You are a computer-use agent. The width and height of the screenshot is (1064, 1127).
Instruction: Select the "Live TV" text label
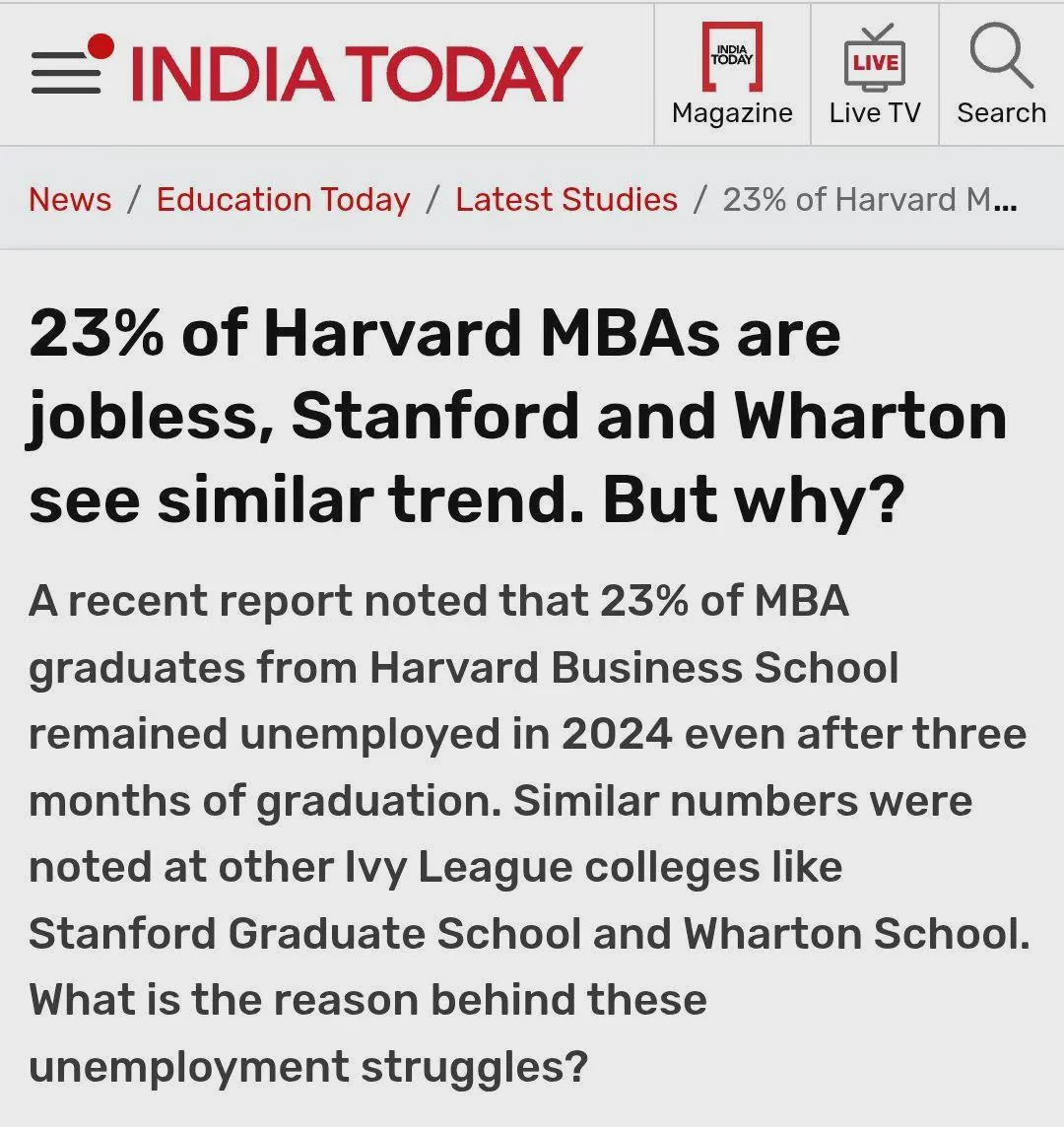click(x=875, y=113)
